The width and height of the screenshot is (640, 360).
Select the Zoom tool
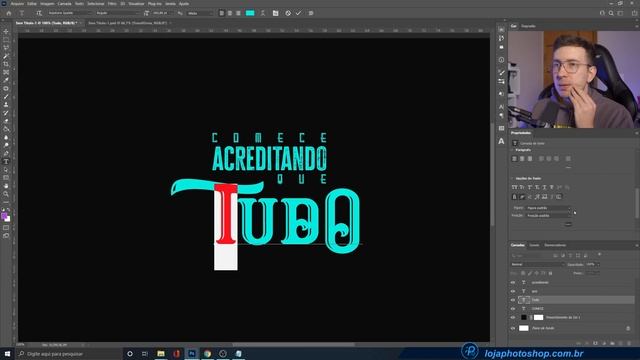coord(6,194)
